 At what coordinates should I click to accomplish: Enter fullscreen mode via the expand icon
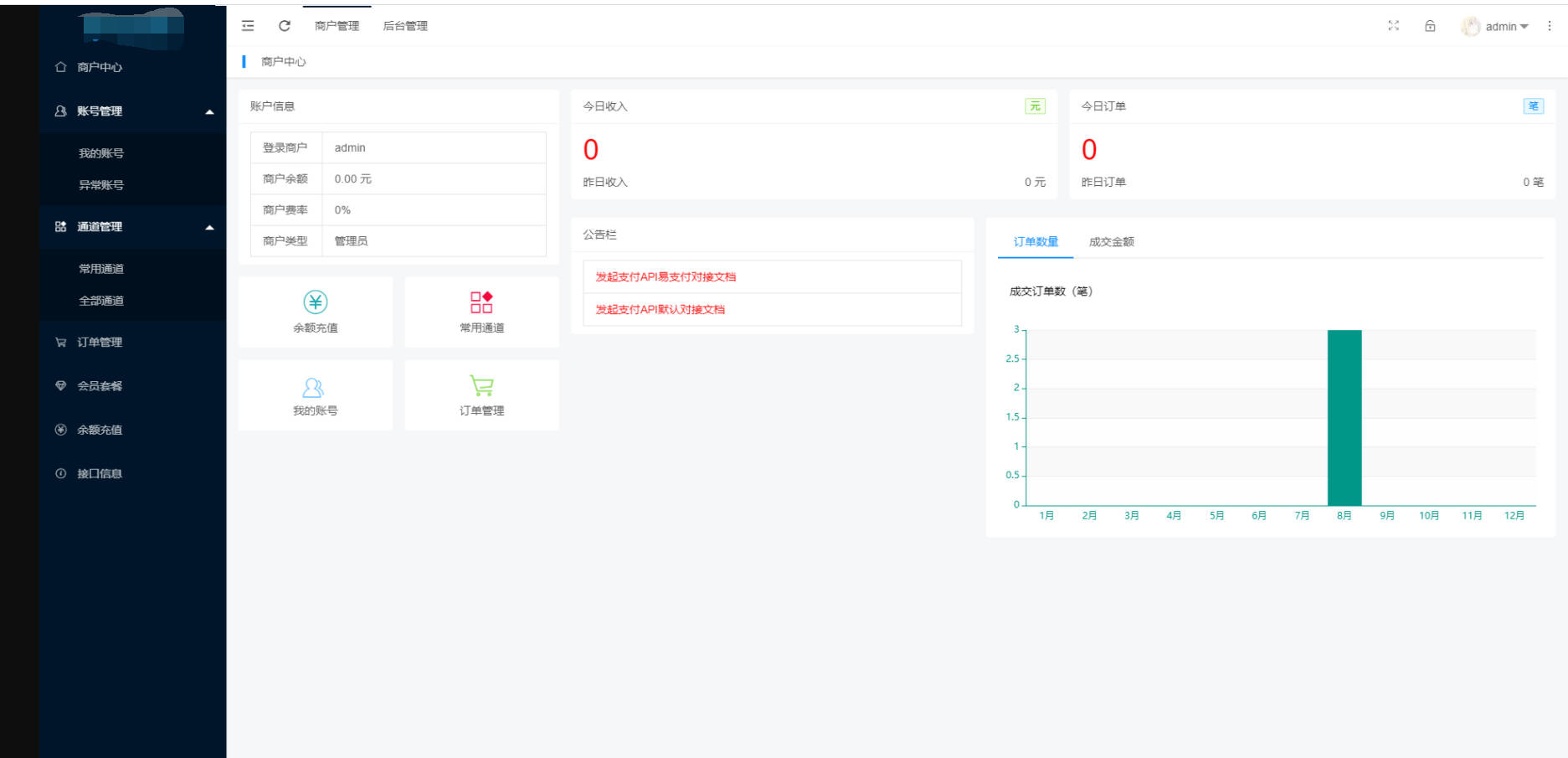pyautogui.click(x=1393, y=26)
